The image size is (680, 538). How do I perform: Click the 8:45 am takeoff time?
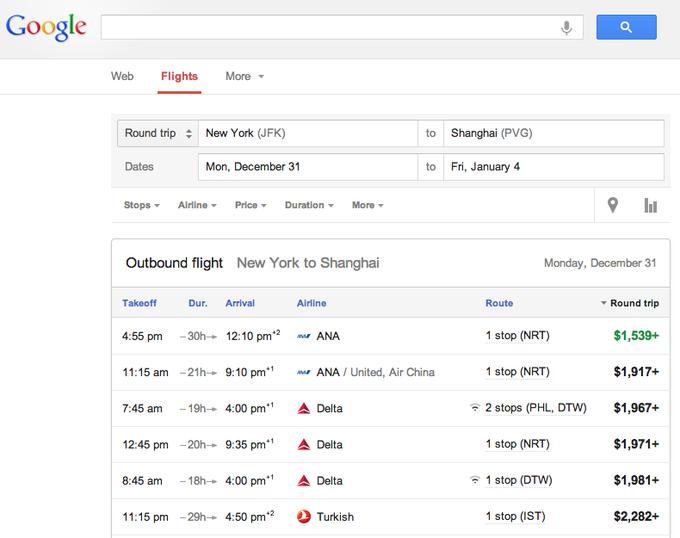point(142,481)
